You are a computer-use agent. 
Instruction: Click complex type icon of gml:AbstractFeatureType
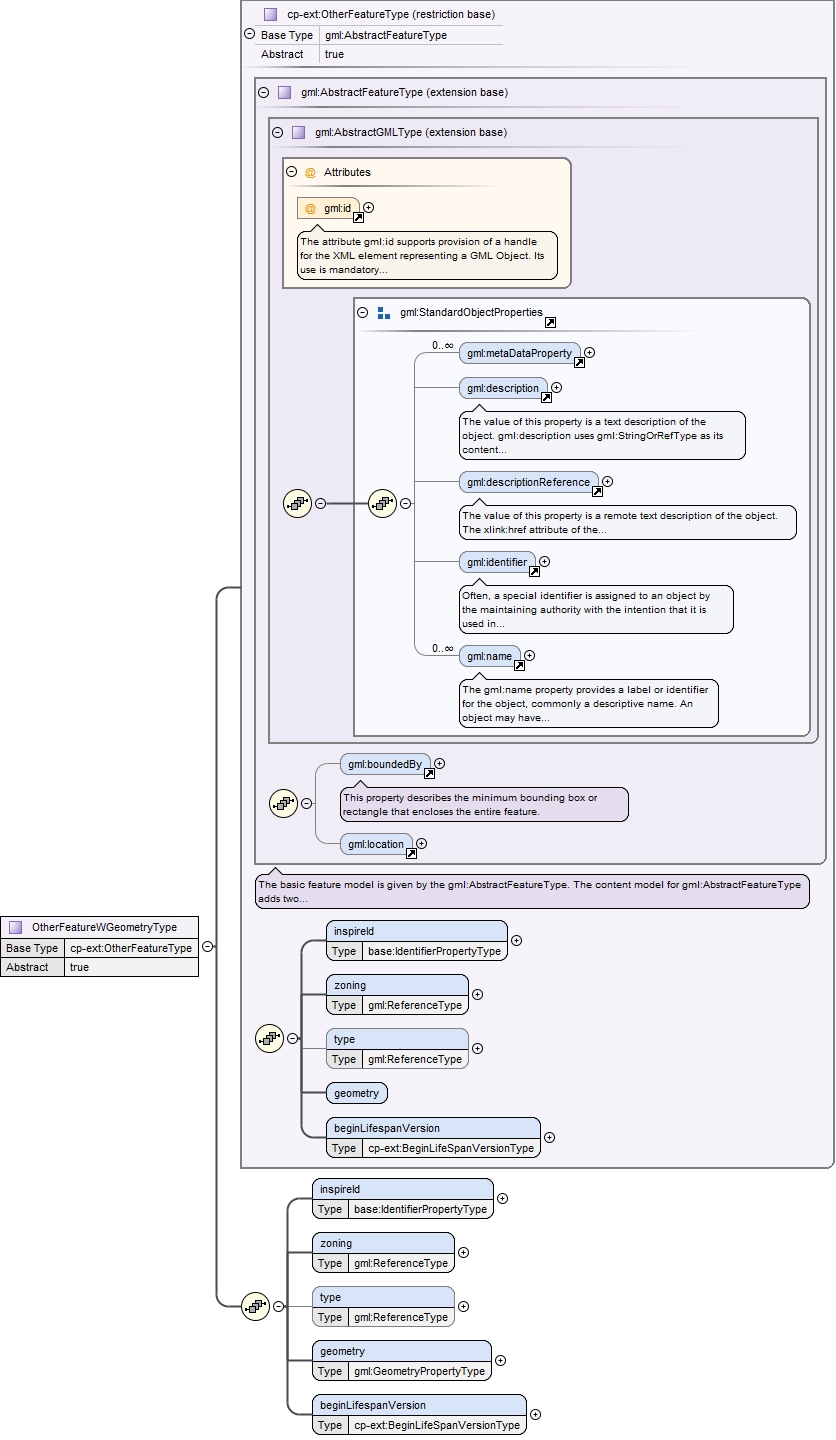click(285, 92)
